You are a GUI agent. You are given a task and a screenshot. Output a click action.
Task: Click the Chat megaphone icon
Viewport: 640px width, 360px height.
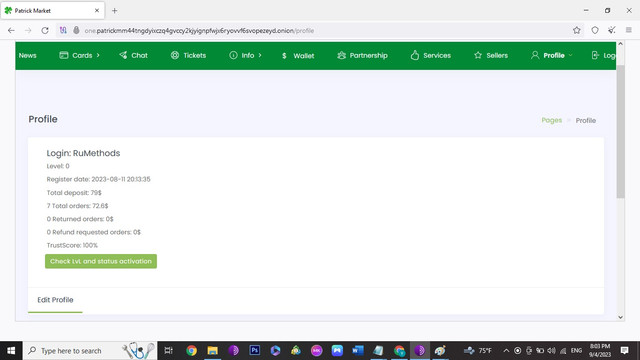coord(123,55)
